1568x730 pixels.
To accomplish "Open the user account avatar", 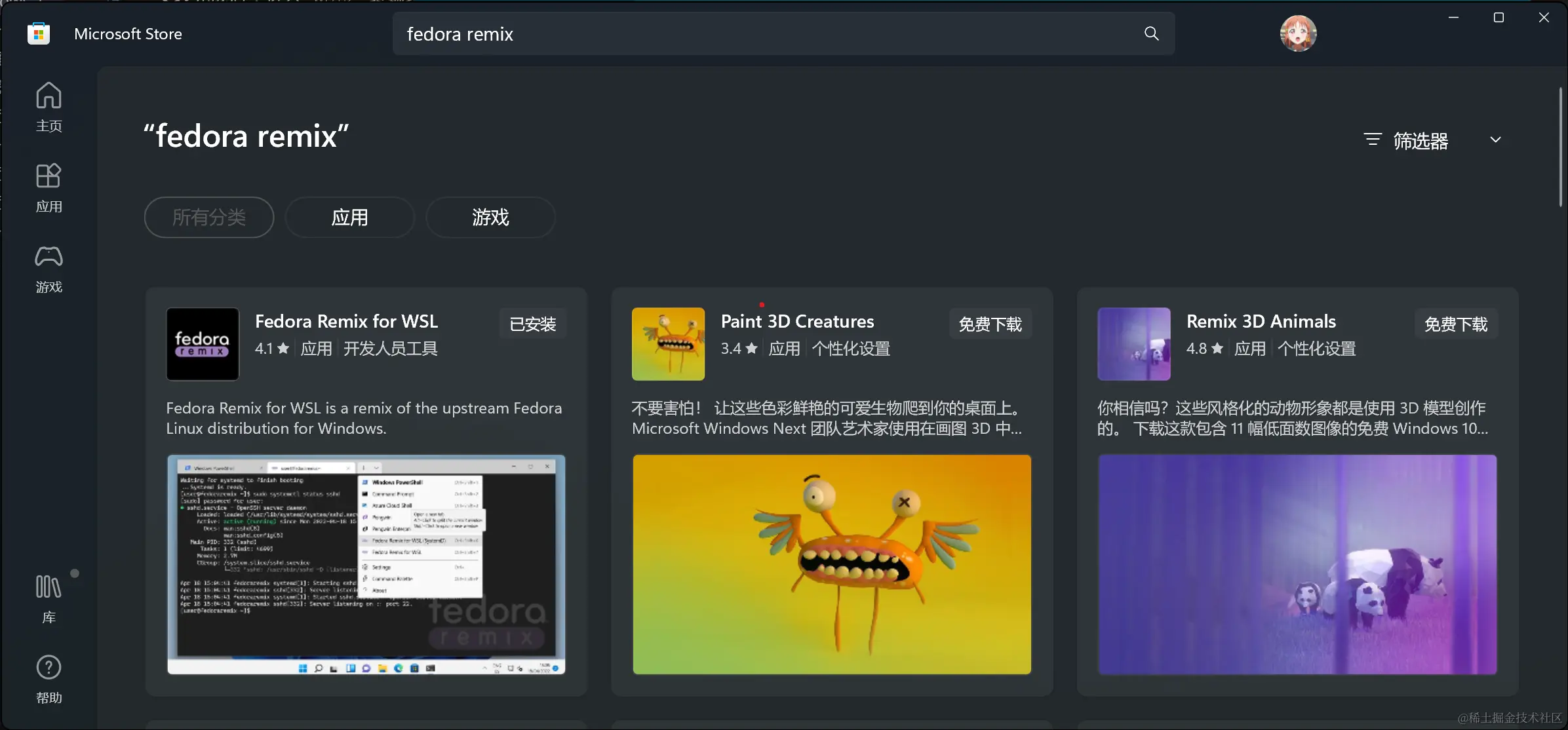I will tap(1297, 33).
